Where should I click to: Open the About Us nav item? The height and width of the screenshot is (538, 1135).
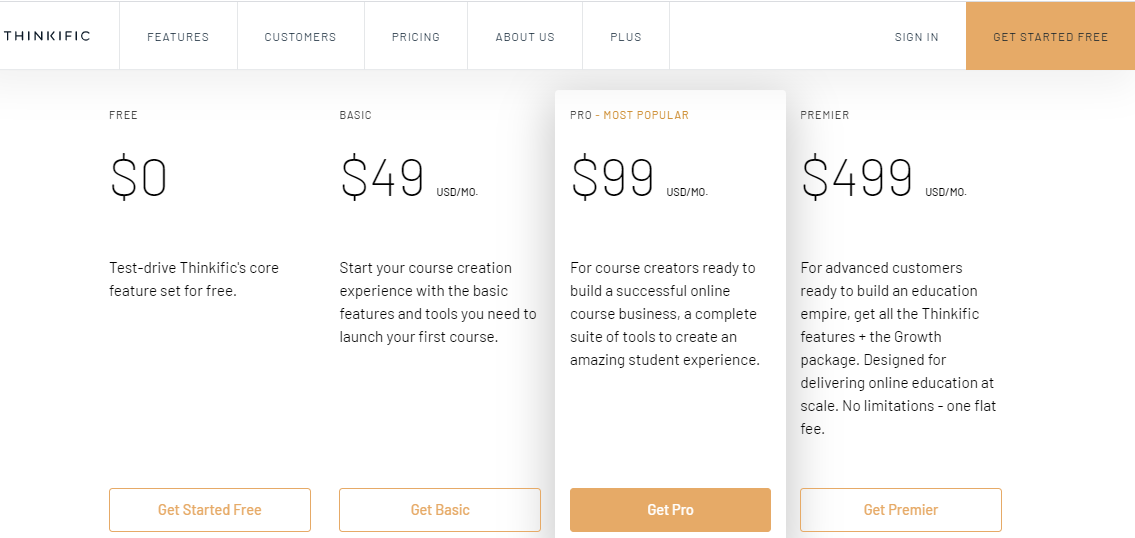coord(525,37)
